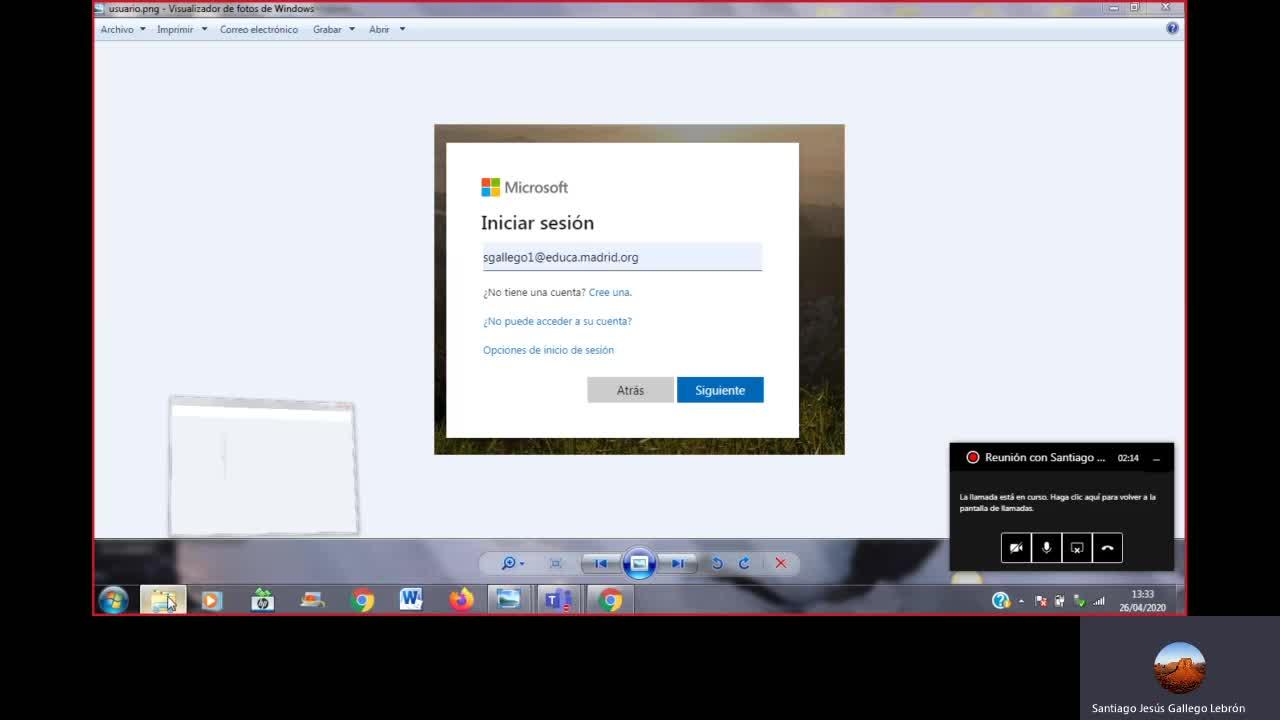
Task: Click the 02:14 call timer
Action: (1128, 458)
